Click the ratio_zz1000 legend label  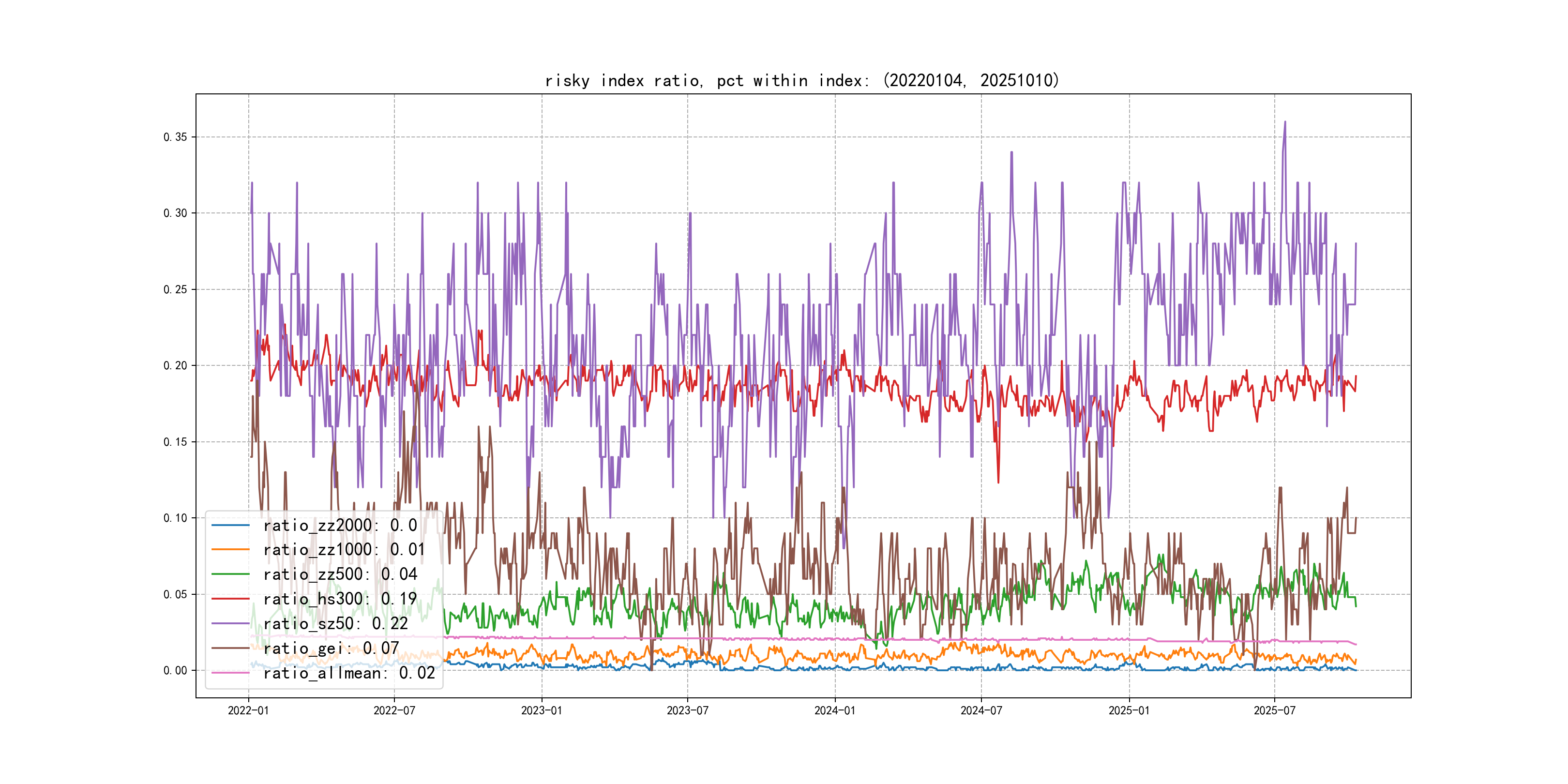[x=344, y=550]
